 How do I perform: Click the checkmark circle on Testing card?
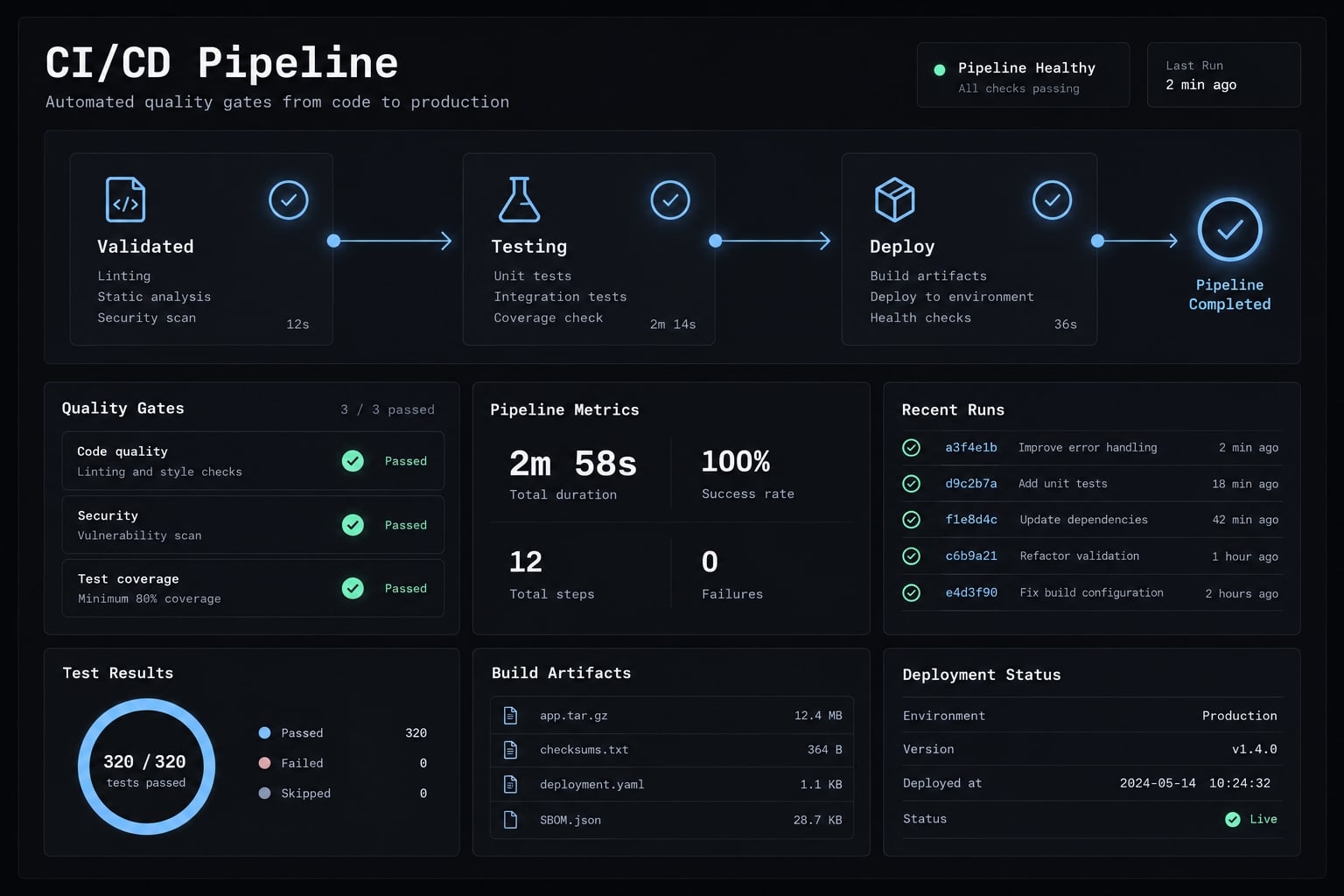tap(670, 200)
